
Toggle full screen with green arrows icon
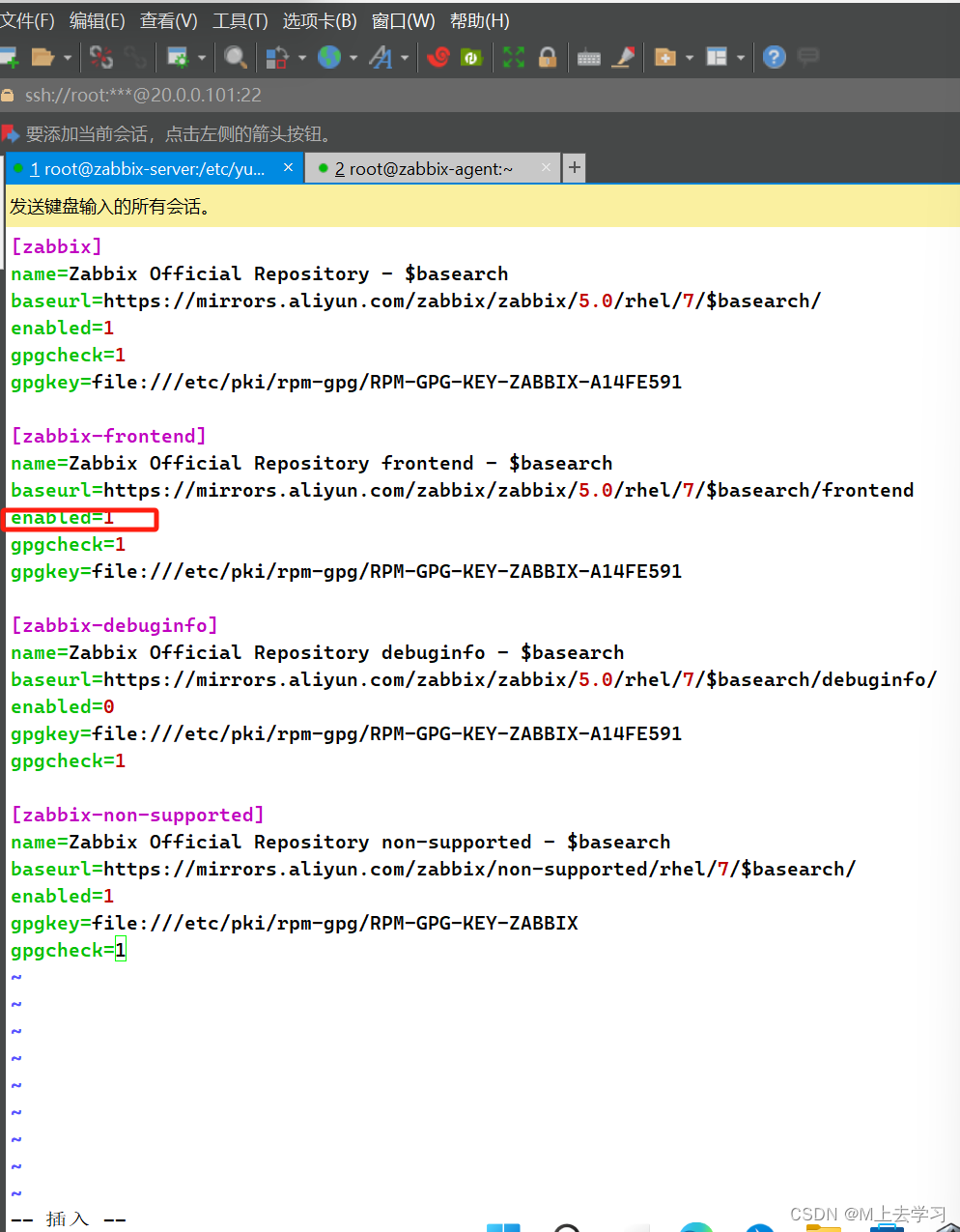(x=514, y=58)
